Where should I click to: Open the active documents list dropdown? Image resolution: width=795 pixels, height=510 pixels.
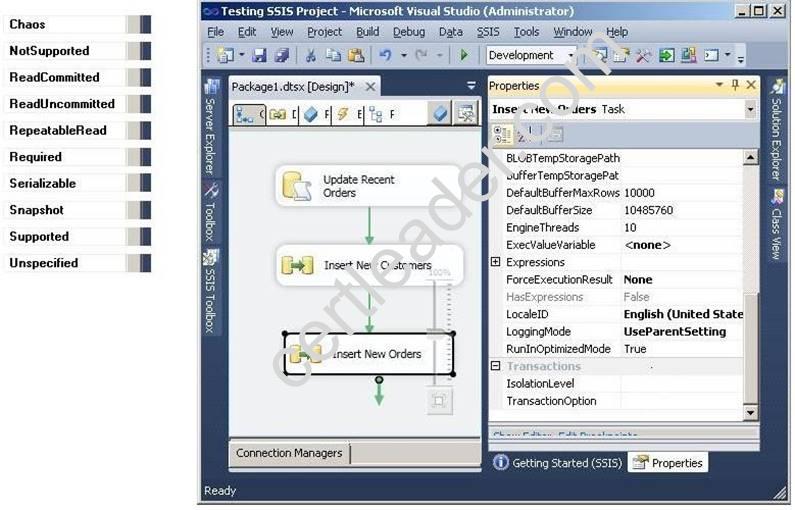(471, 86)
